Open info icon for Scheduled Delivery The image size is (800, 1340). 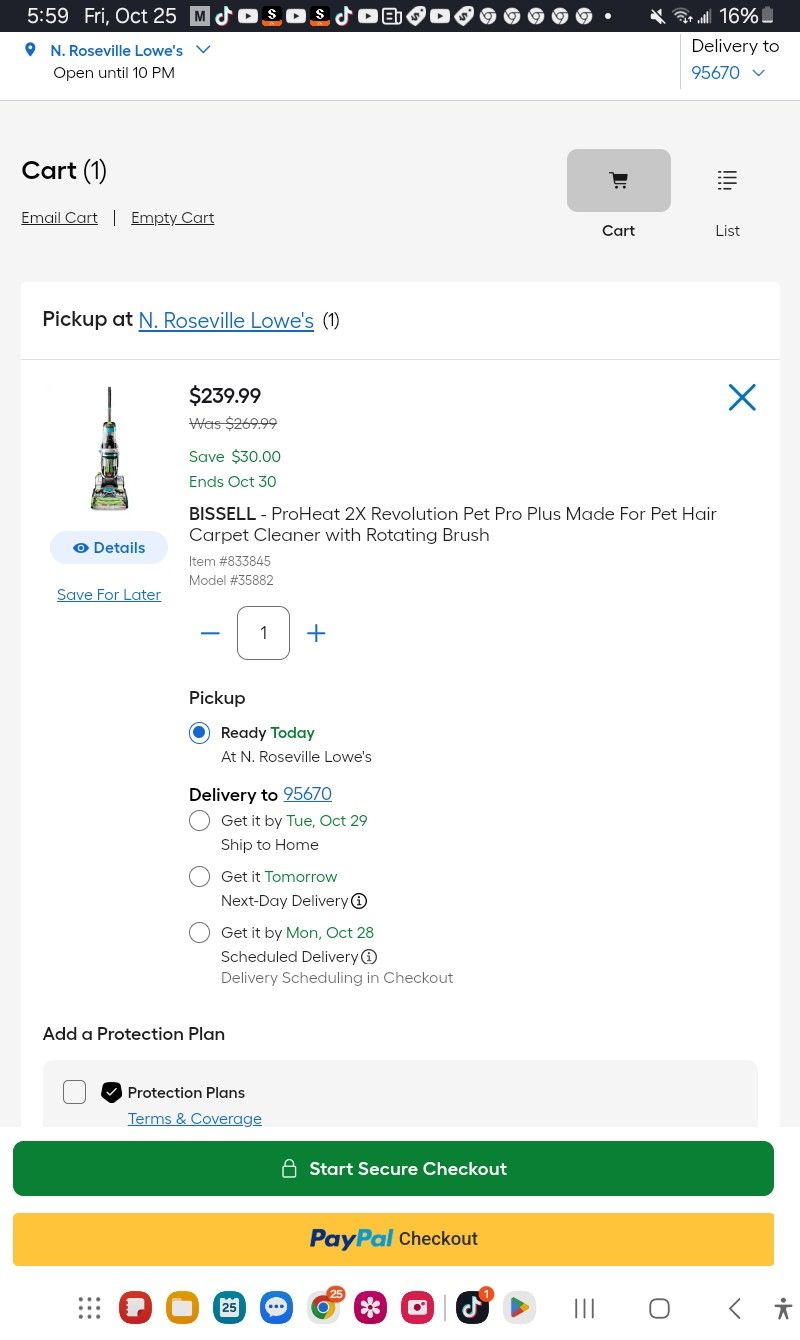[x=369, y=957]
